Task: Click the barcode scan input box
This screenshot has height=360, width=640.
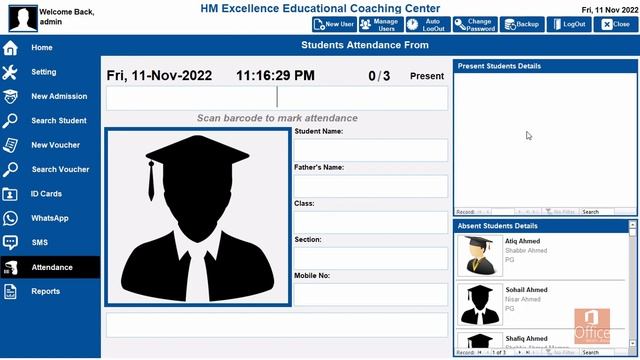Action: coord(277,98)
